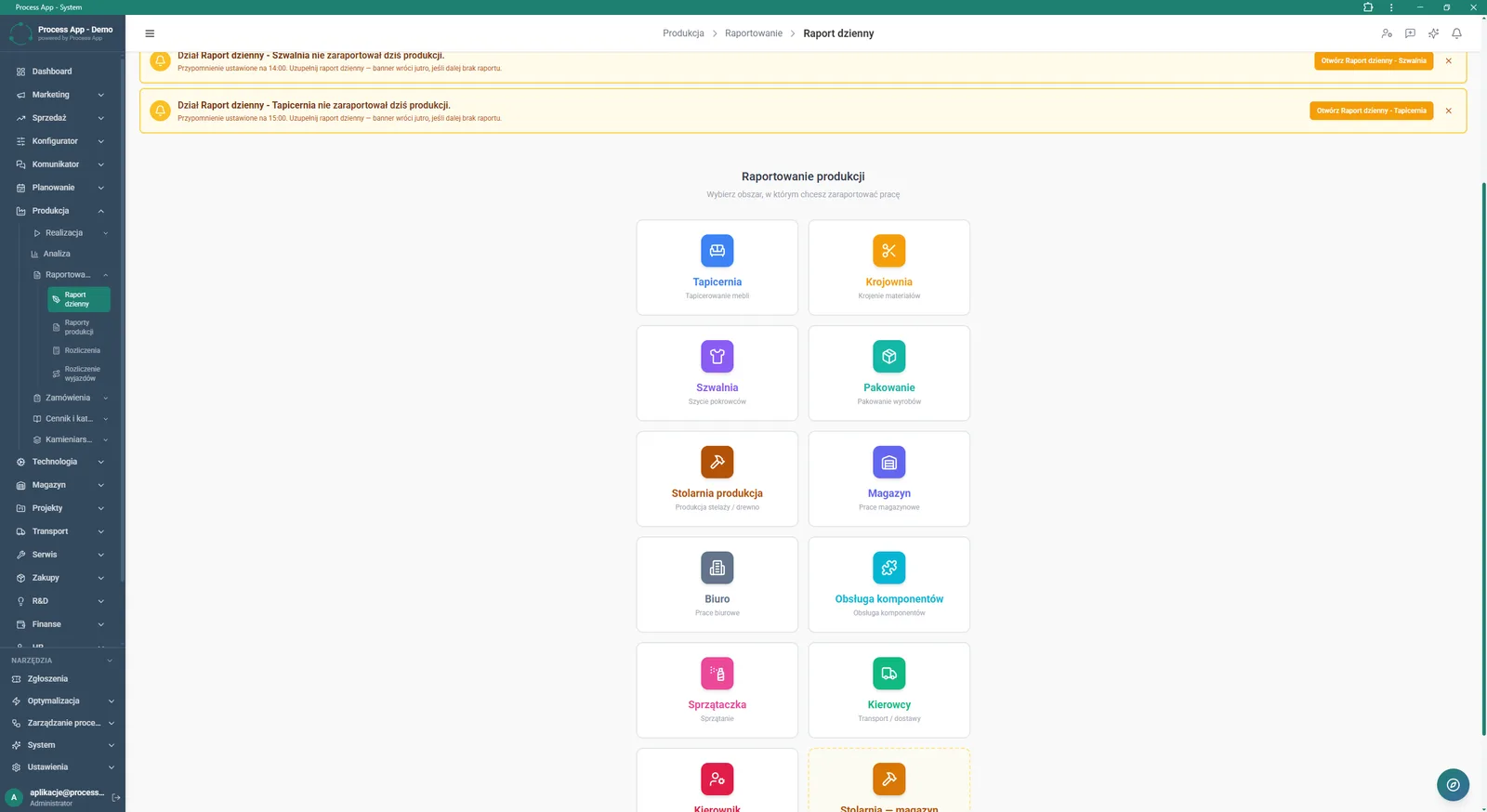Expand the Zakupy section
Viewport: 1487px width, 812px height.
click(62, 578)
